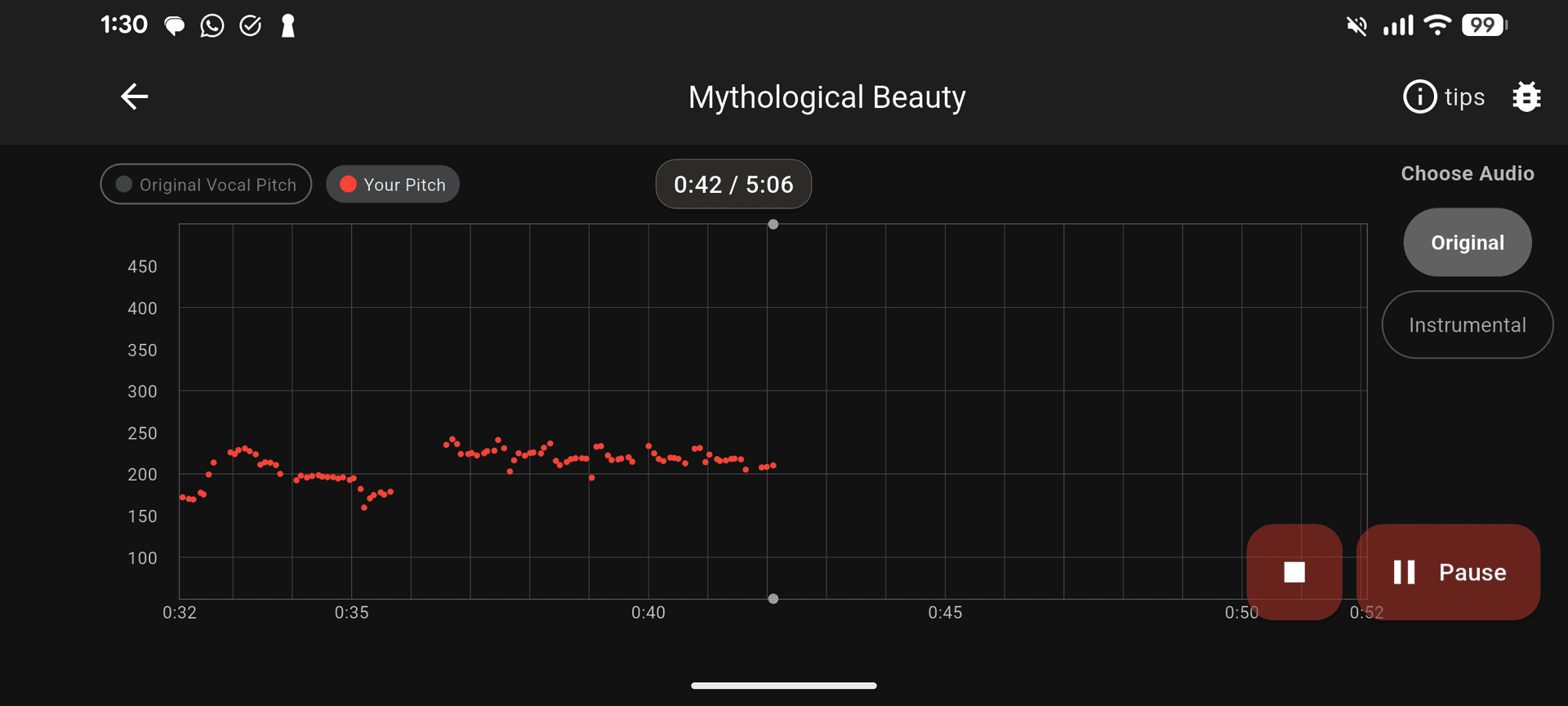The image size is (1568, 706).
Task: Enable the Original Vocal Pitch overlay
Action: point(206,185)
